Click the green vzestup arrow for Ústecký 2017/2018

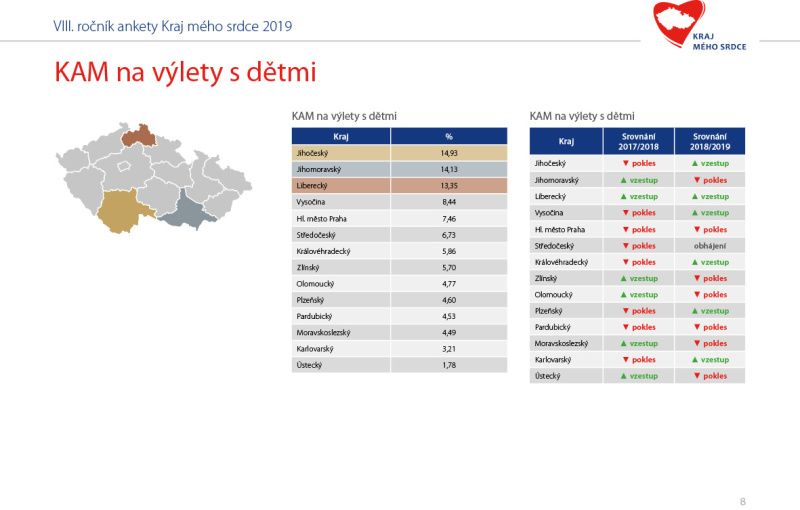click(623, 376)
